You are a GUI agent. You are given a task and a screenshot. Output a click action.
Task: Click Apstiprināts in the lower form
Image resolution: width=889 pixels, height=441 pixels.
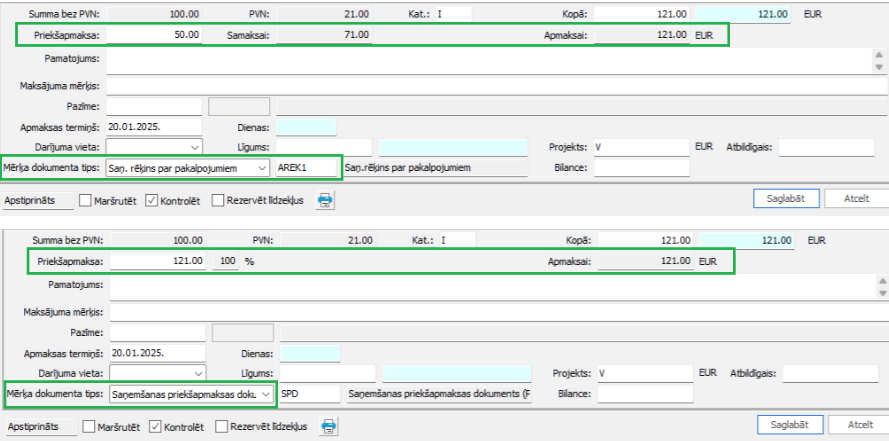(x=41, y=427)
